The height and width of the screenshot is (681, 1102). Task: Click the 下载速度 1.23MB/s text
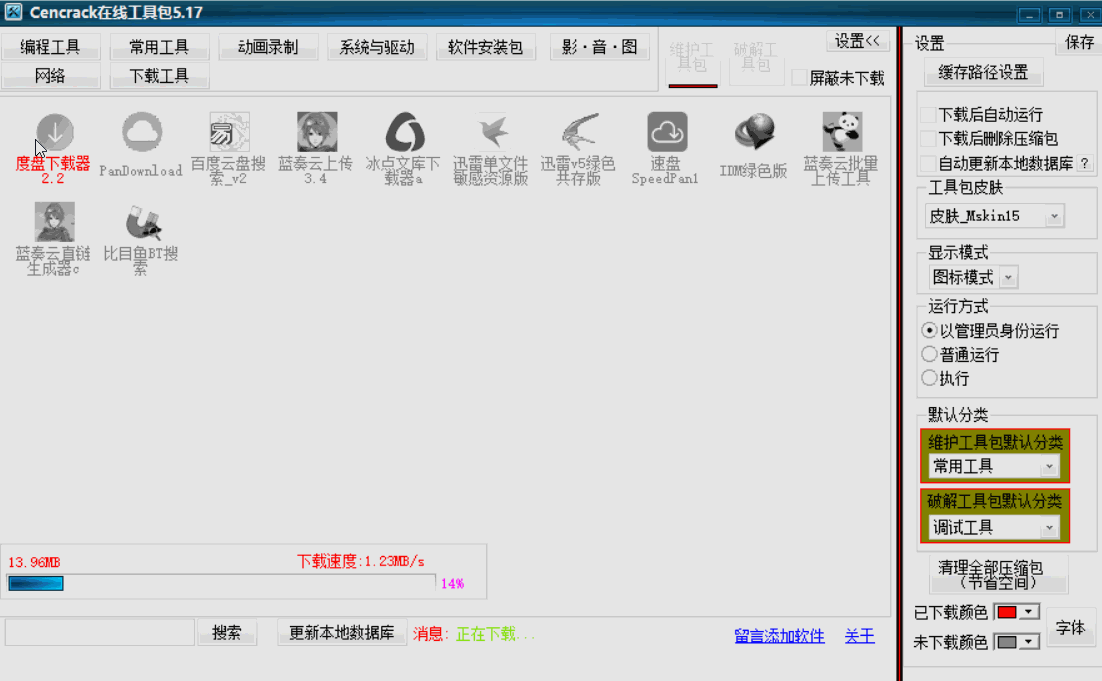click(x=361, y=562)
